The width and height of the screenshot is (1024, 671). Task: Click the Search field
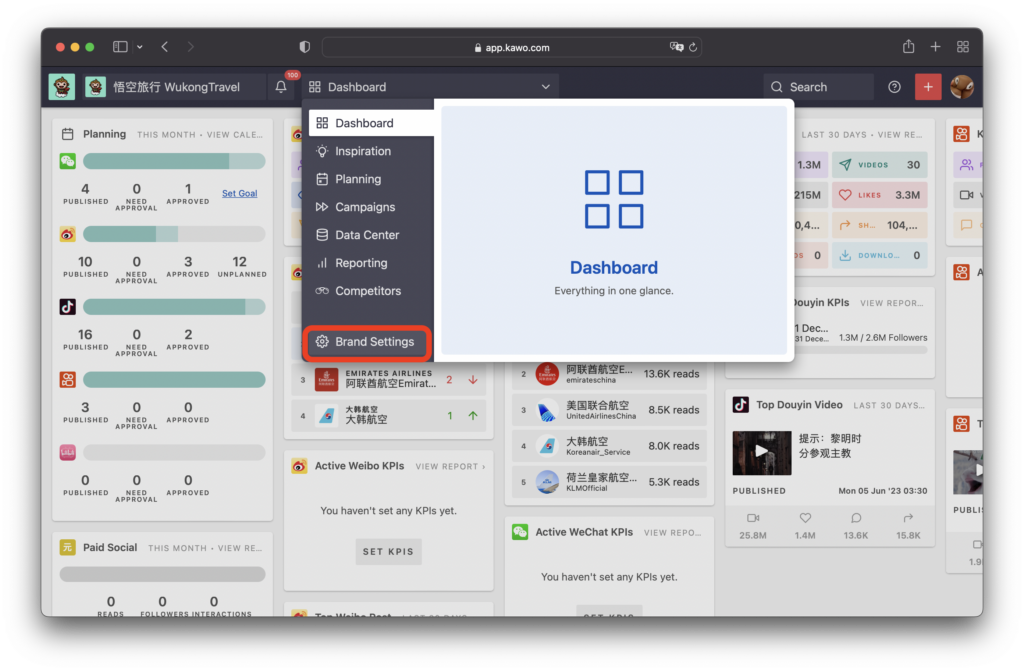click(x=818, y=87)
